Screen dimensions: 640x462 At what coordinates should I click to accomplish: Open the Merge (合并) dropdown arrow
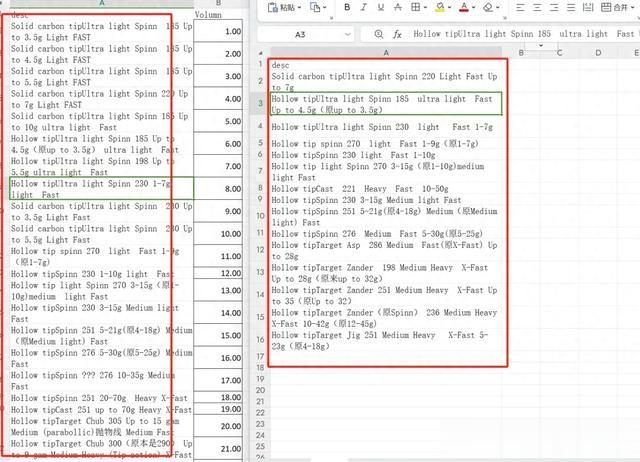point(633,7)
